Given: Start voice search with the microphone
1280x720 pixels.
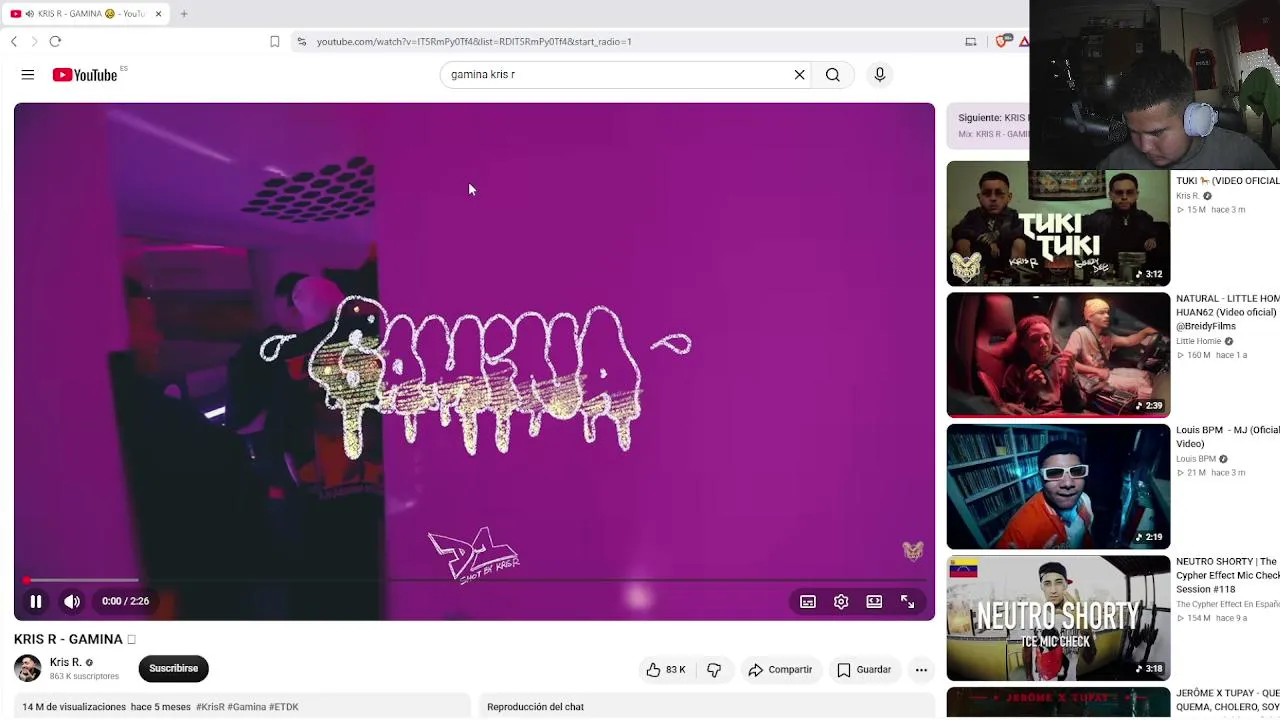Looking at the screenshot, I should click(x=880, y=75).
